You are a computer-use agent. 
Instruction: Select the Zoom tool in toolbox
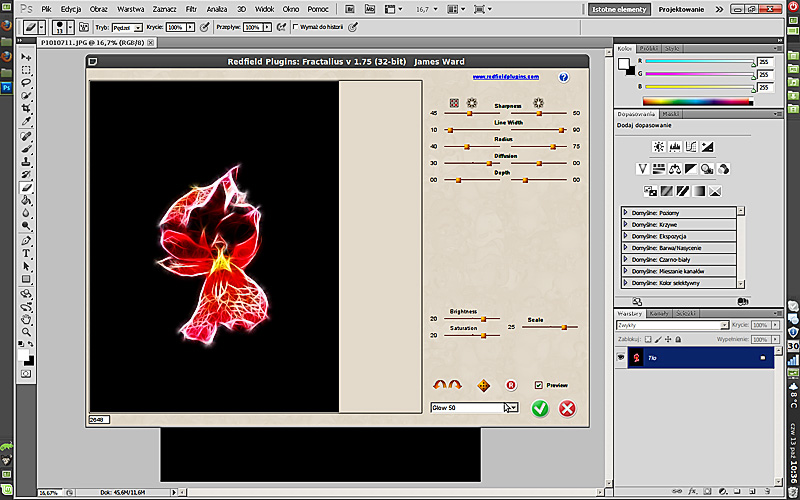(26, 333)
